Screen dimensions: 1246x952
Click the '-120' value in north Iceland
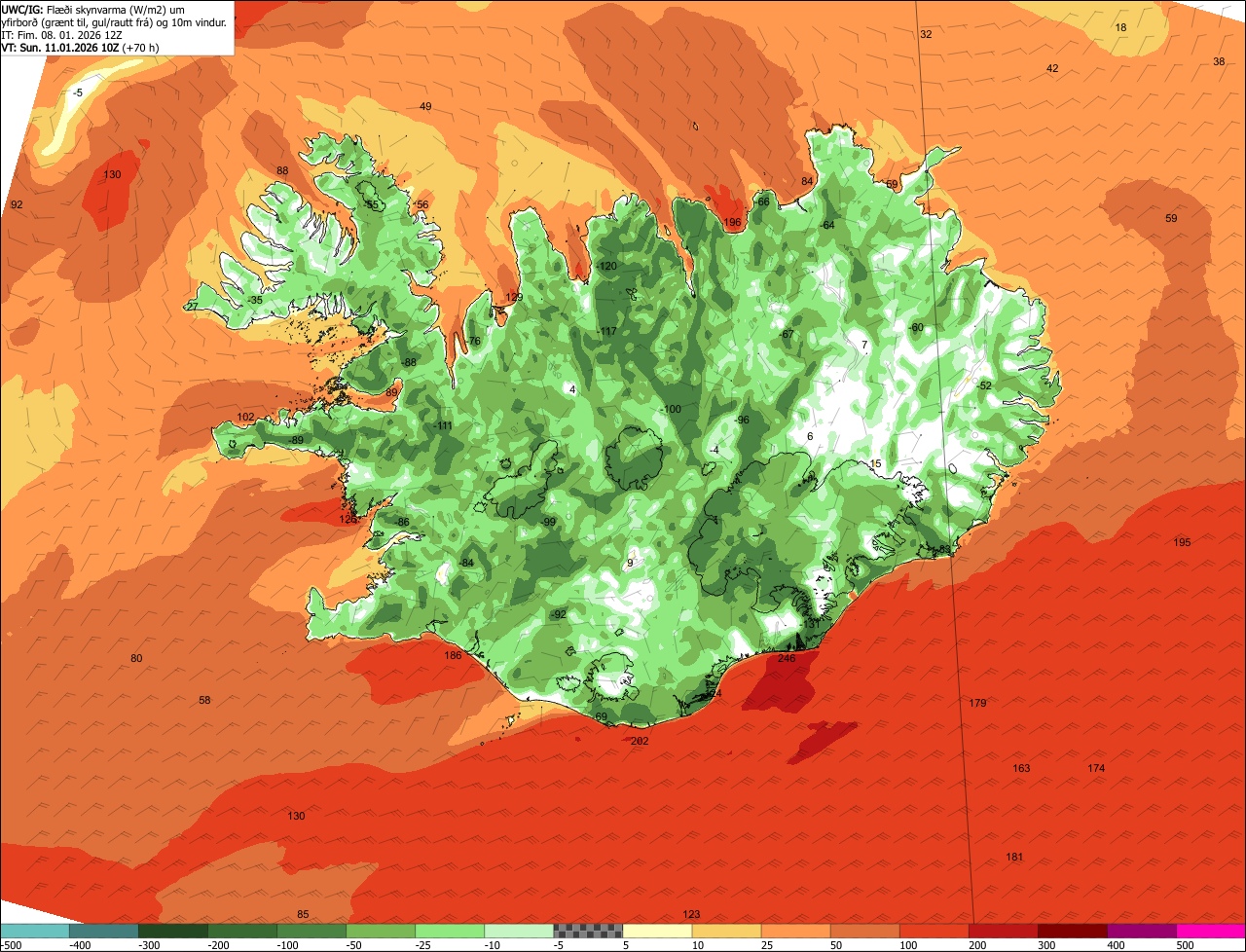click(606, 267)
